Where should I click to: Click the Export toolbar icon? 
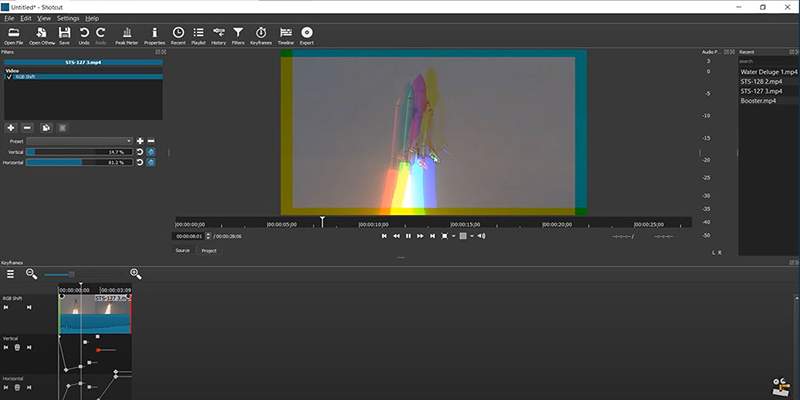306,36
